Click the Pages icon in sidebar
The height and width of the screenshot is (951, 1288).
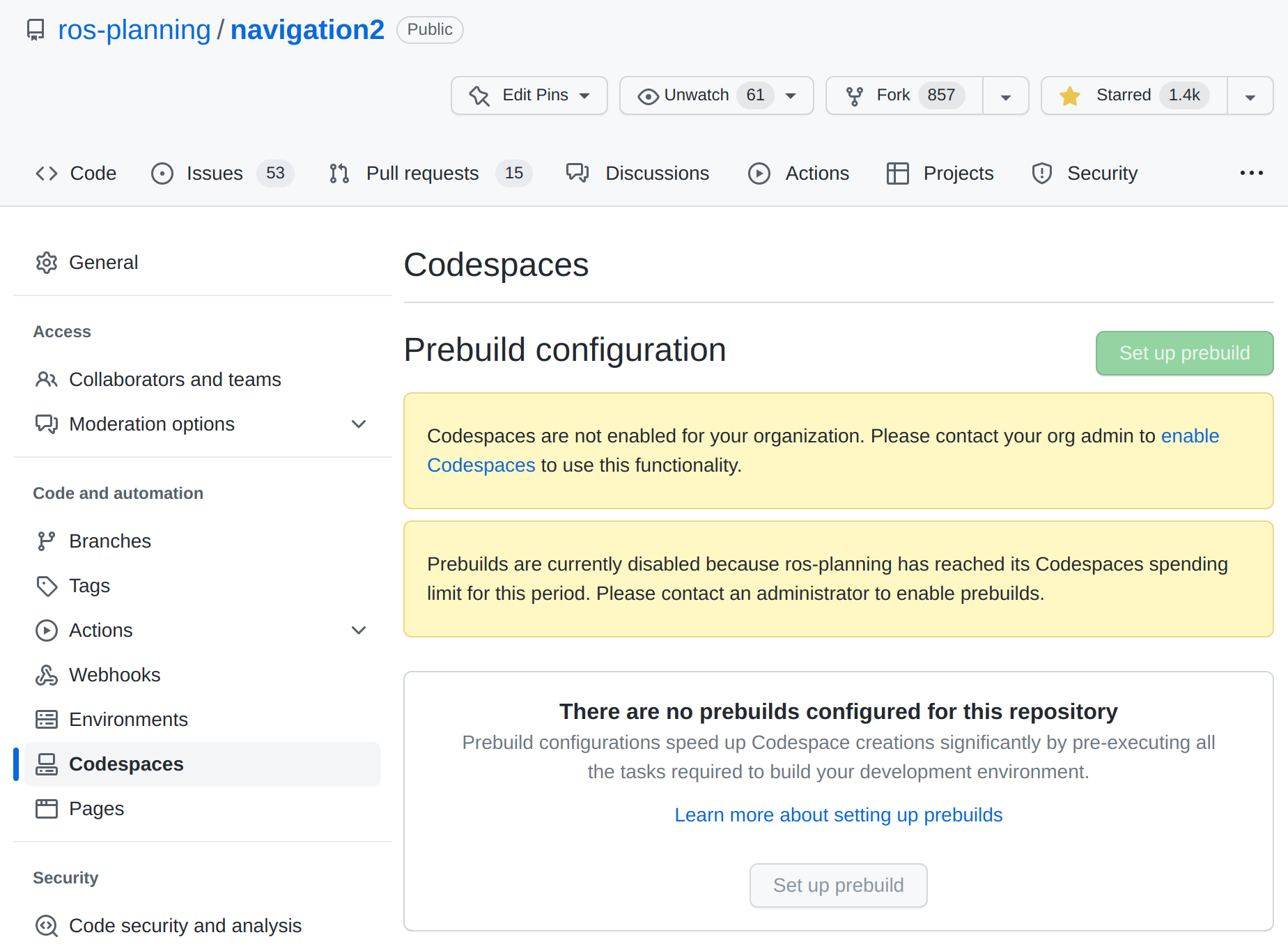[46, 809]
